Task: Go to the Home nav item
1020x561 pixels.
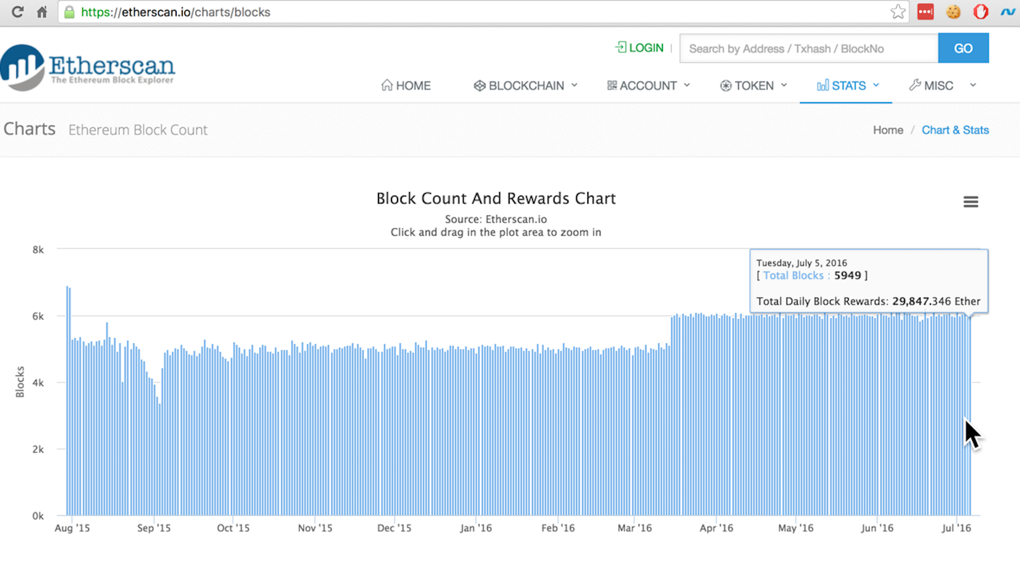Action: point(406,86)
